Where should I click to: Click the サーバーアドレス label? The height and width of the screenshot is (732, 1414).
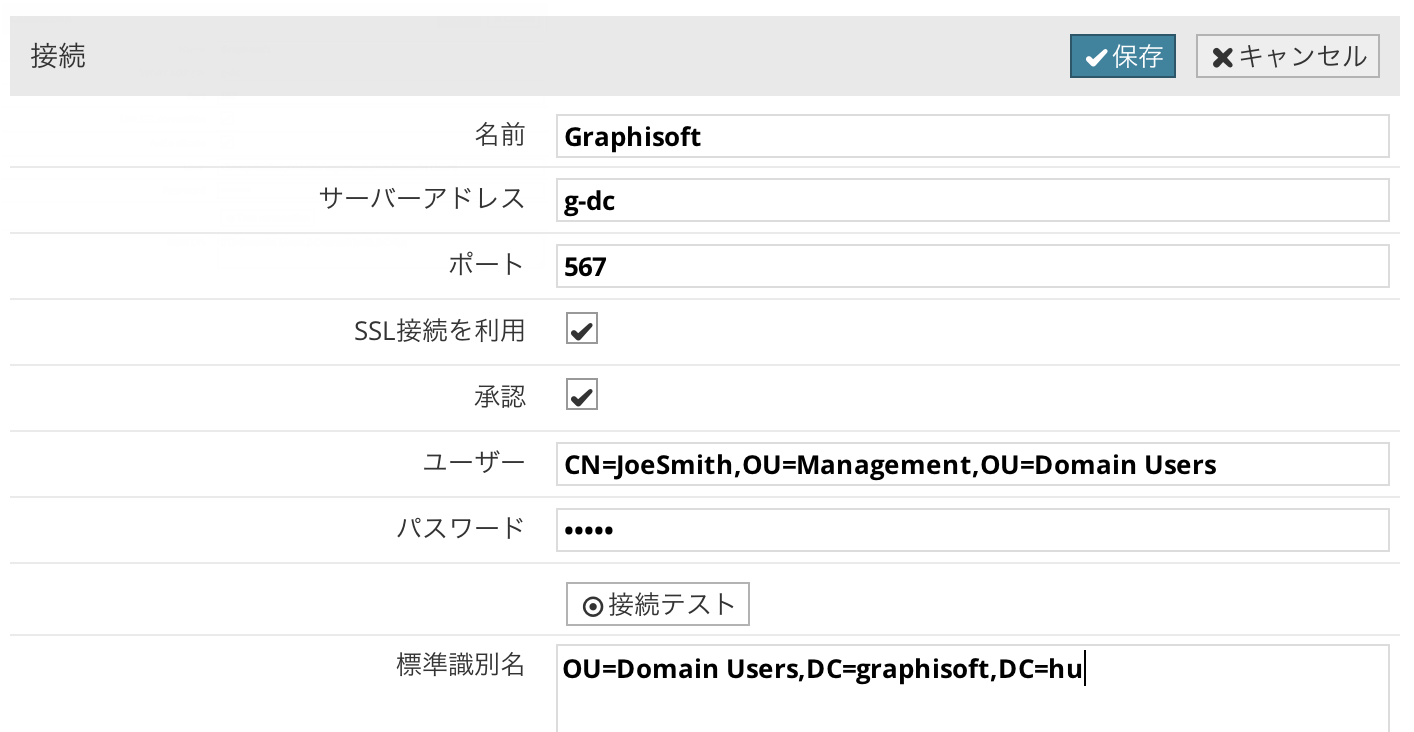(x=421, y=198)
